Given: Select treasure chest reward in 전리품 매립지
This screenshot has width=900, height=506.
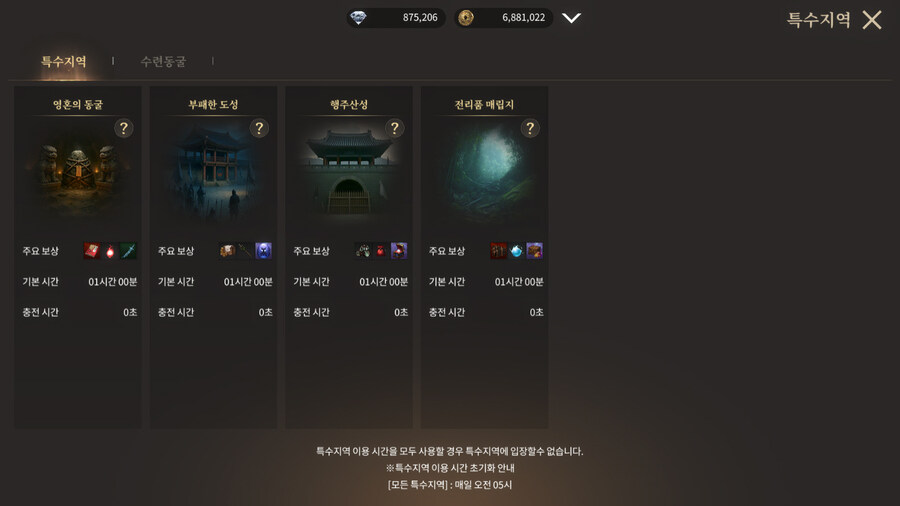Looking at the screenshot, I should click(x=534, y=251).
